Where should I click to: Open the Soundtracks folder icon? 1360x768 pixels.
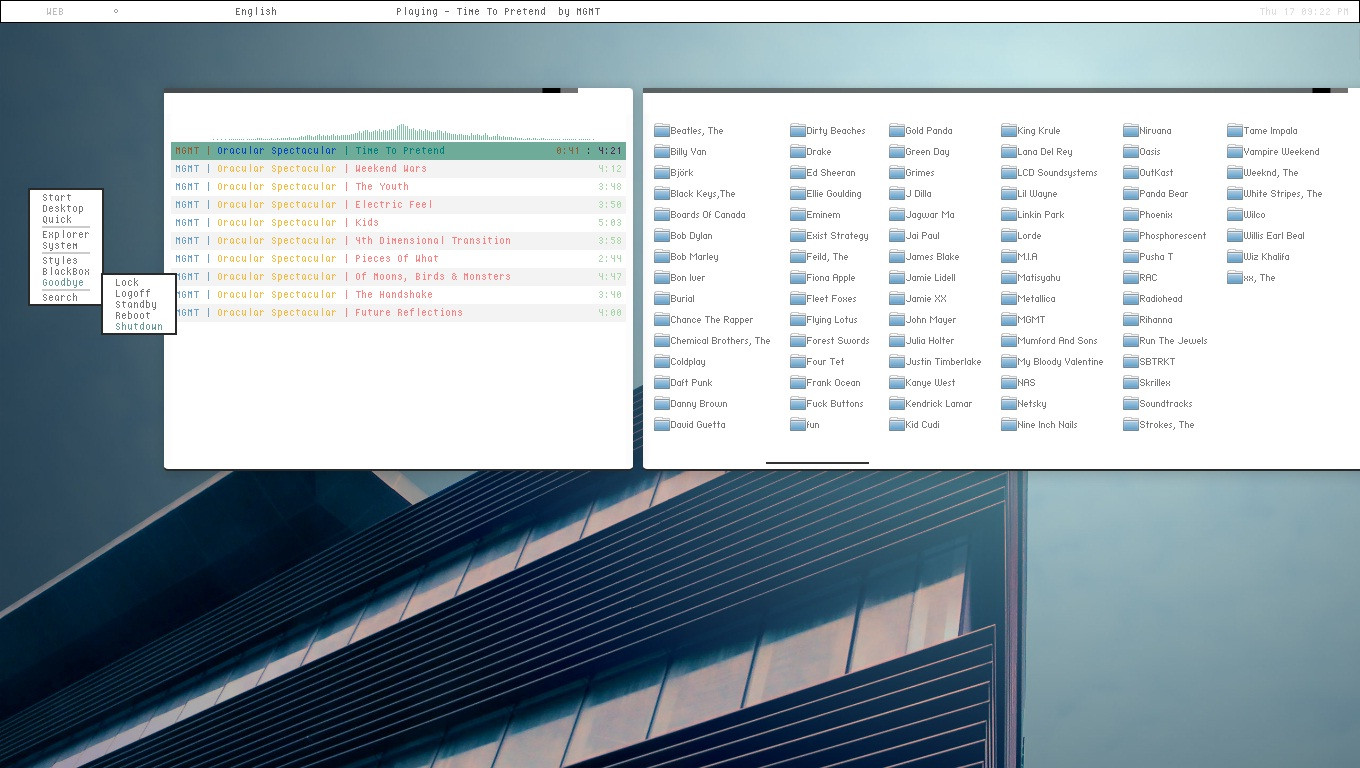pyautogui.click(x=1131, y=404)
